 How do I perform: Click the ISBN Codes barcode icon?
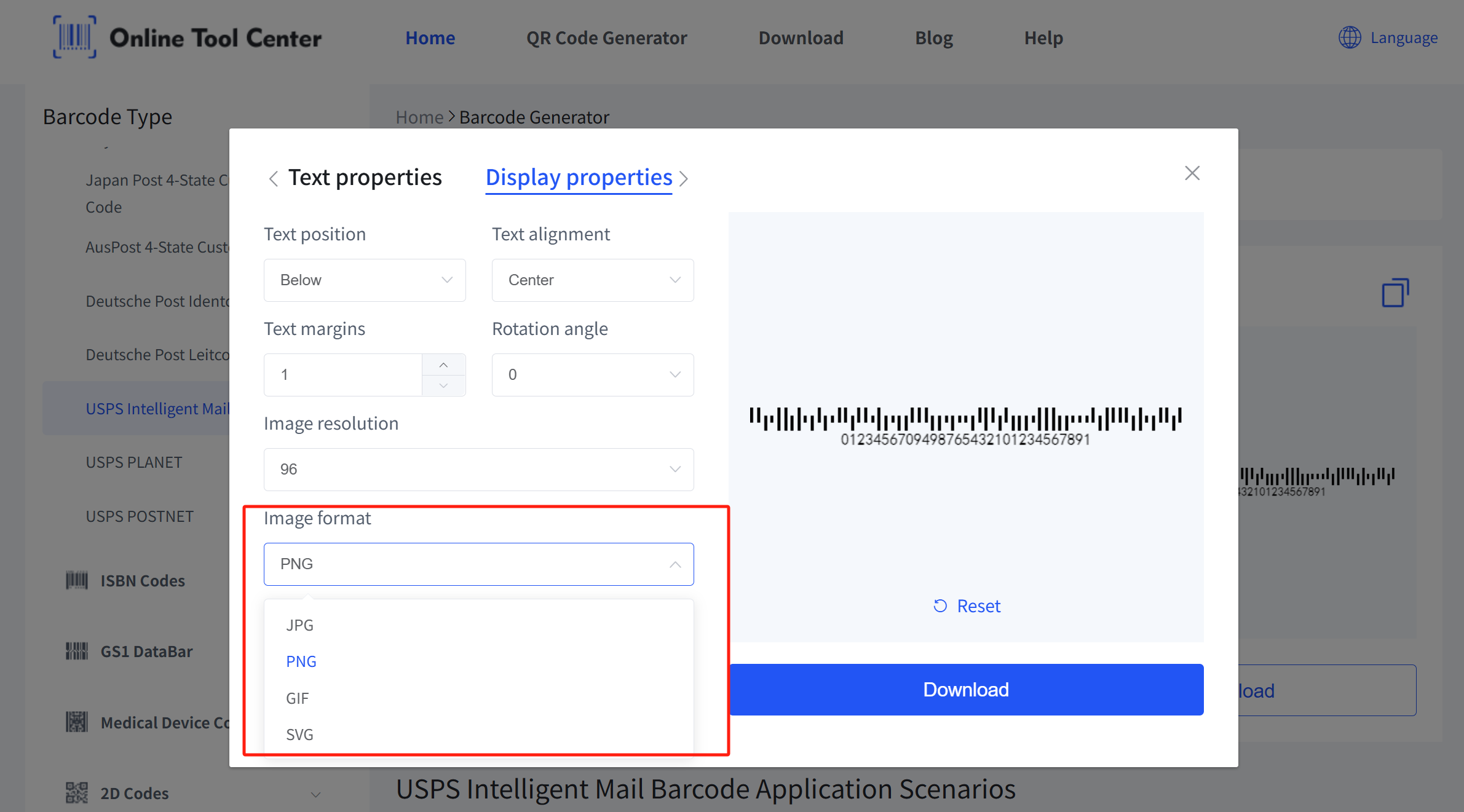tap(77, 580)
